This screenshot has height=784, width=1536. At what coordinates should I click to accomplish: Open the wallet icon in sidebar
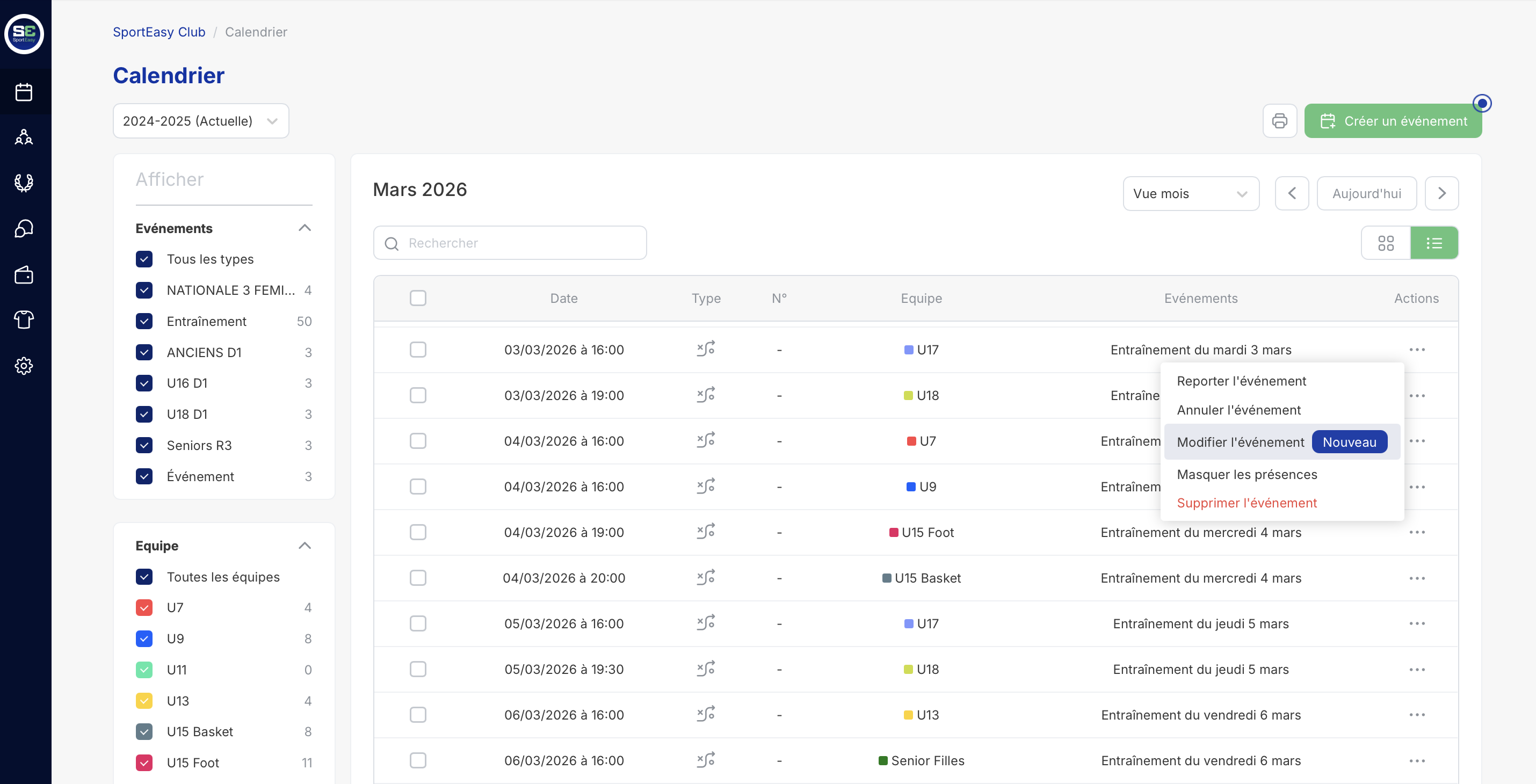(x=24, y=275)
